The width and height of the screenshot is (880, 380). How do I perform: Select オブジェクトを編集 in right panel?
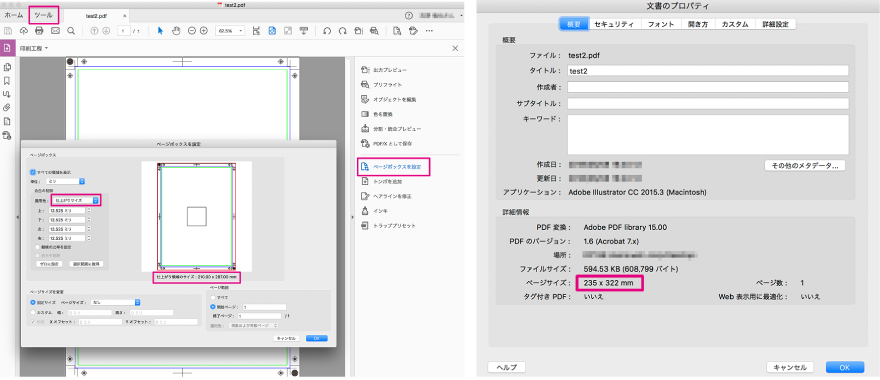388,99
